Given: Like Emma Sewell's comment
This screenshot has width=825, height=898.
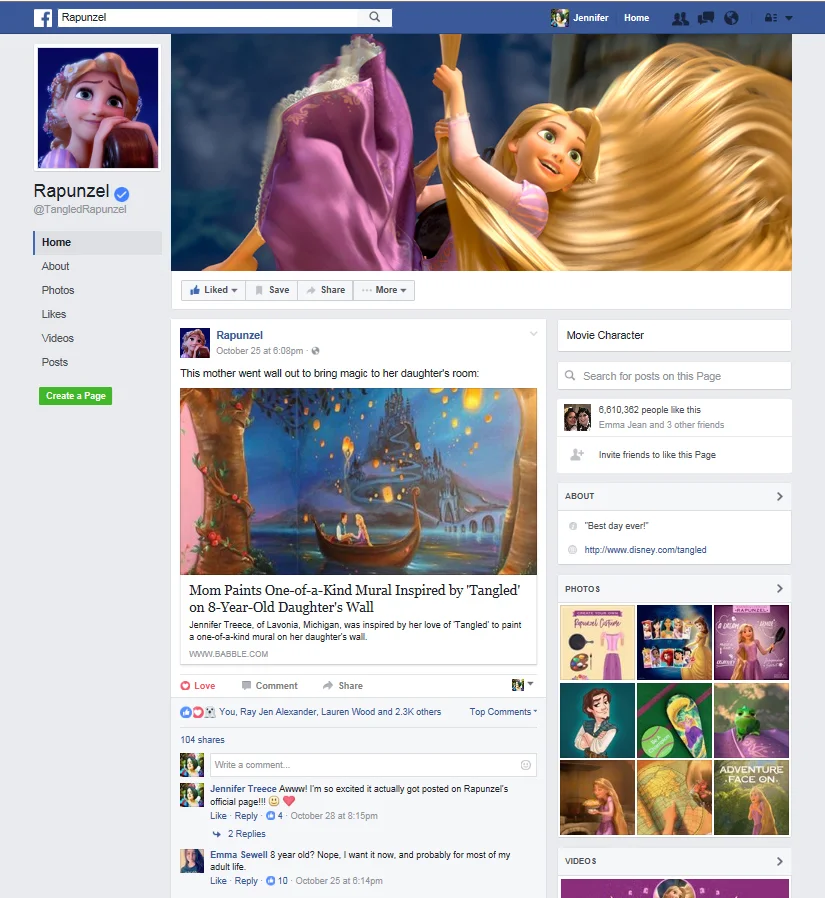Looking at the screenshot, I should coord(218,881).
